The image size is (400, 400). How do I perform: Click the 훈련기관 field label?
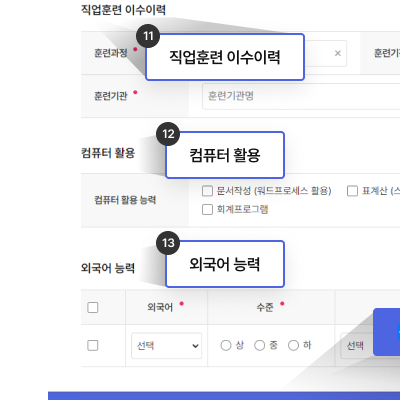pos(111,96)
